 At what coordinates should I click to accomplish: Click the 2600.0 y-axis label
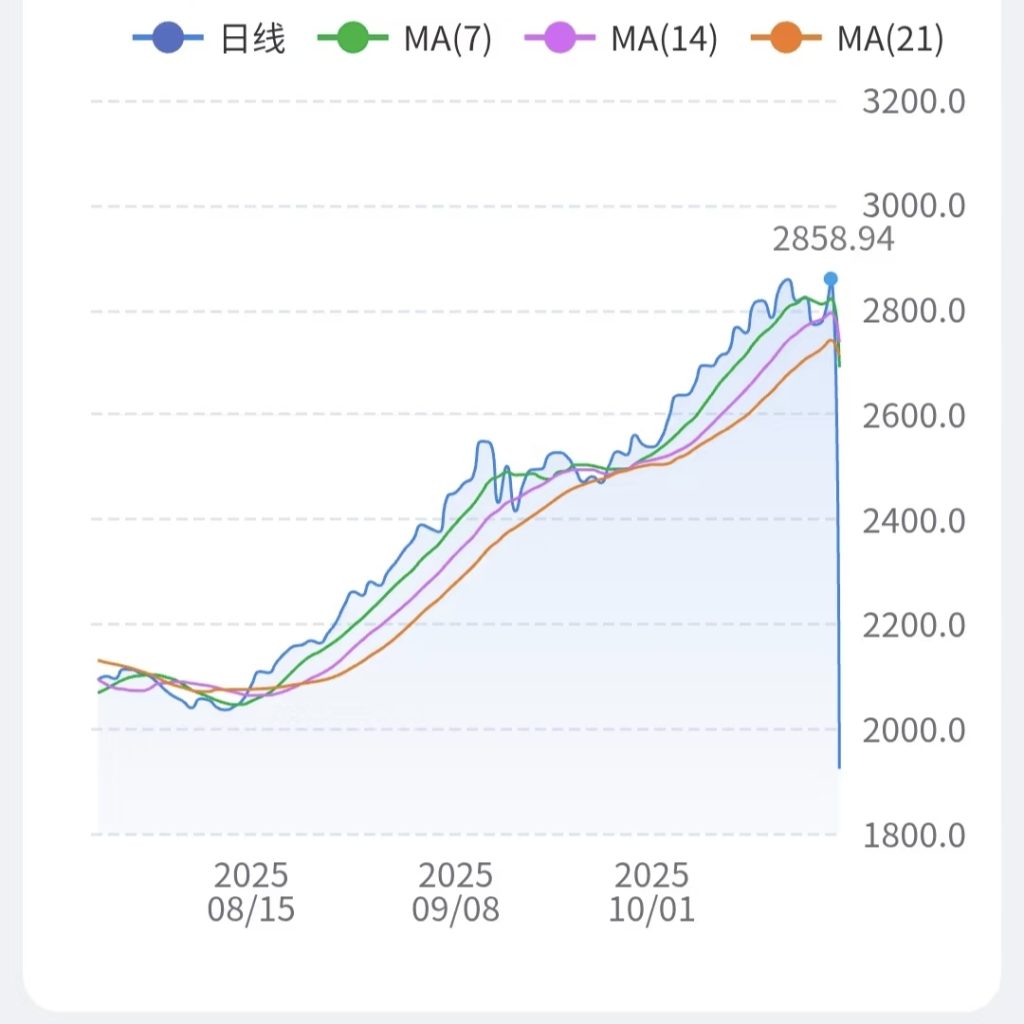(913, 415)
